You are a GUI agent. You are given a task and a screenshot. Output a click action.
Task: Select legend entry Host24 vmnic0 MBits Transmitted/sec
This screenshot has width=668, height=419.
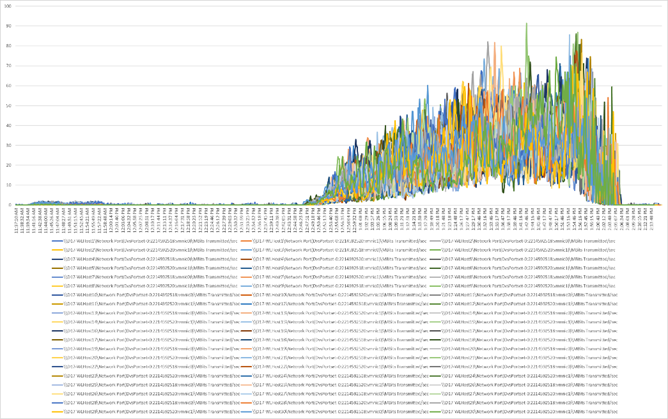[334, 376]
